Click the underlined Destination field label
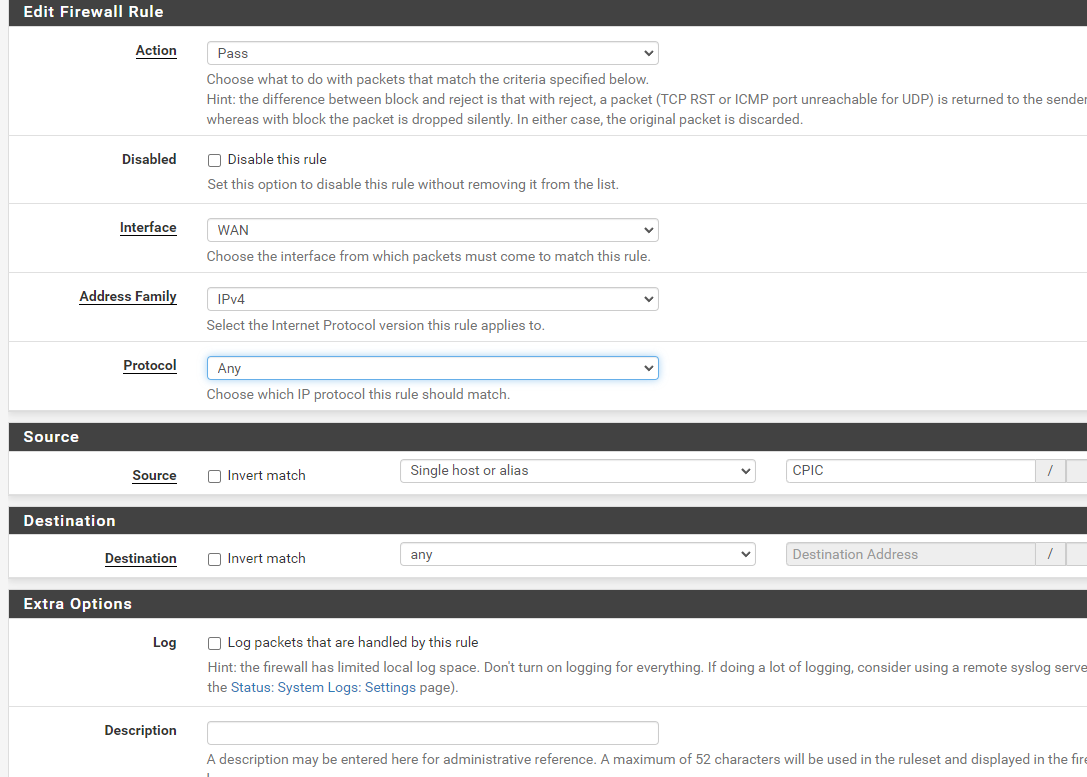 pyautogui.click(x=141, y=559)
